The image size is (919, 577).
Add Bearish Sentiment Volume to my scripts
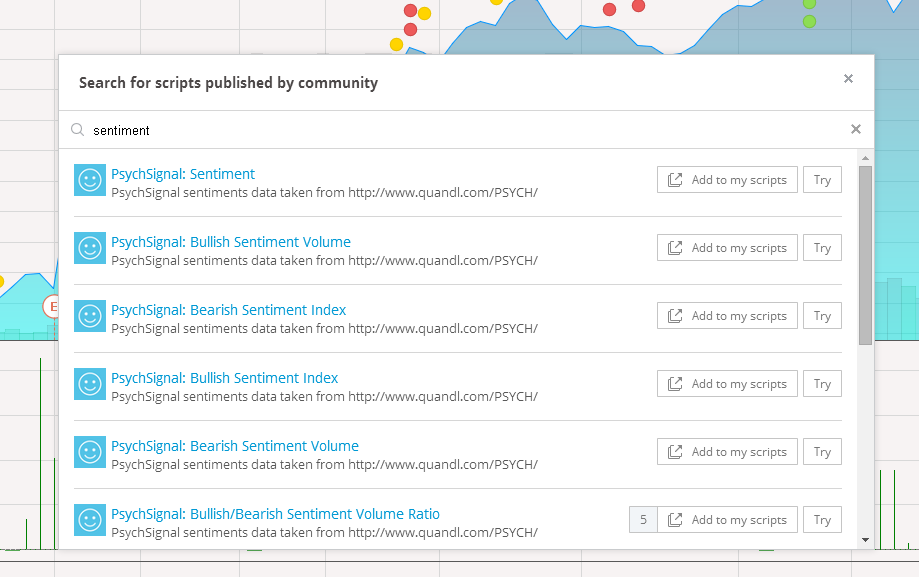tap(727, 452)
